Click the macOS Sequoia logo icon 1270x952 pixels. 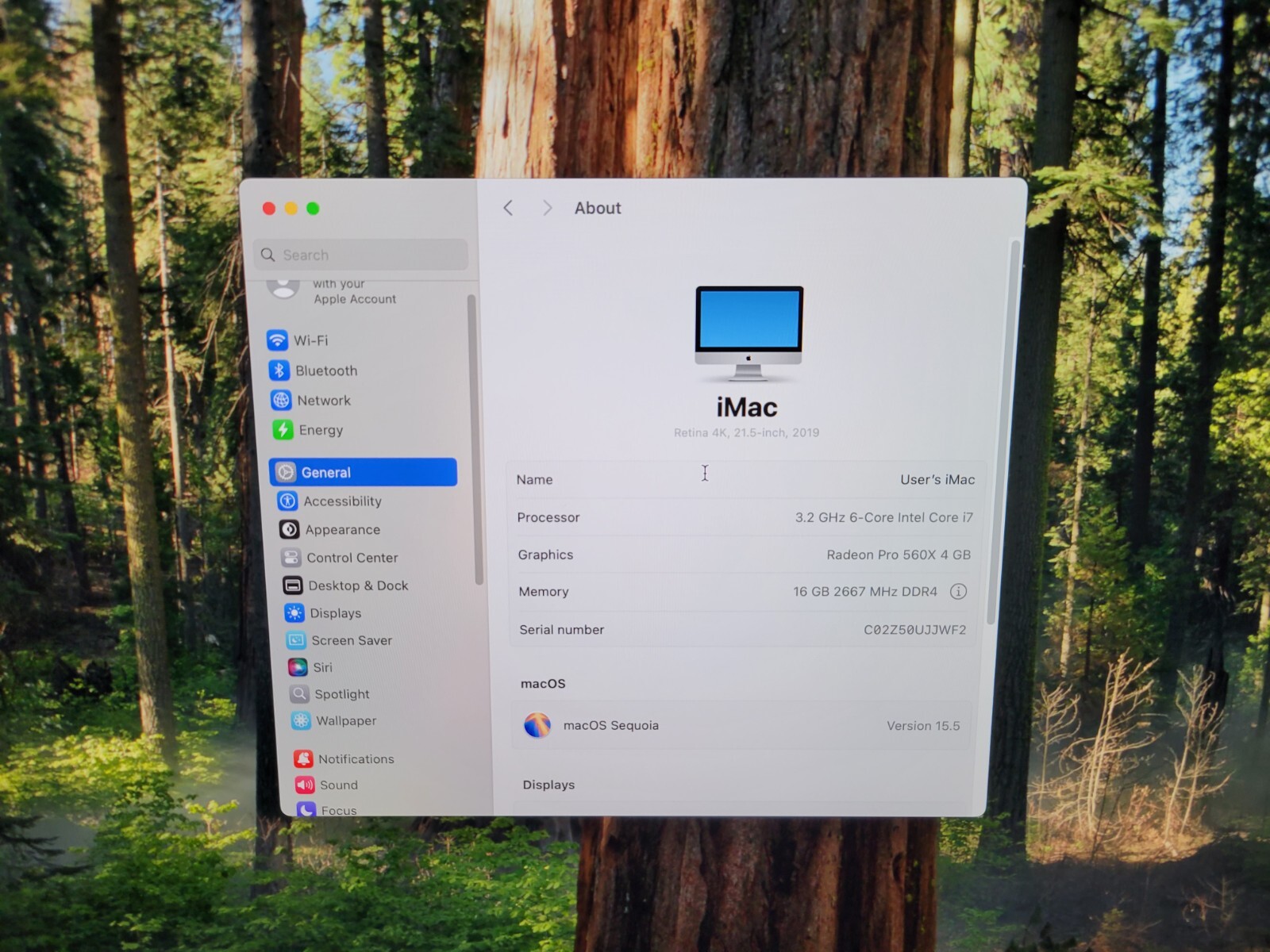(x=537, y=725)
